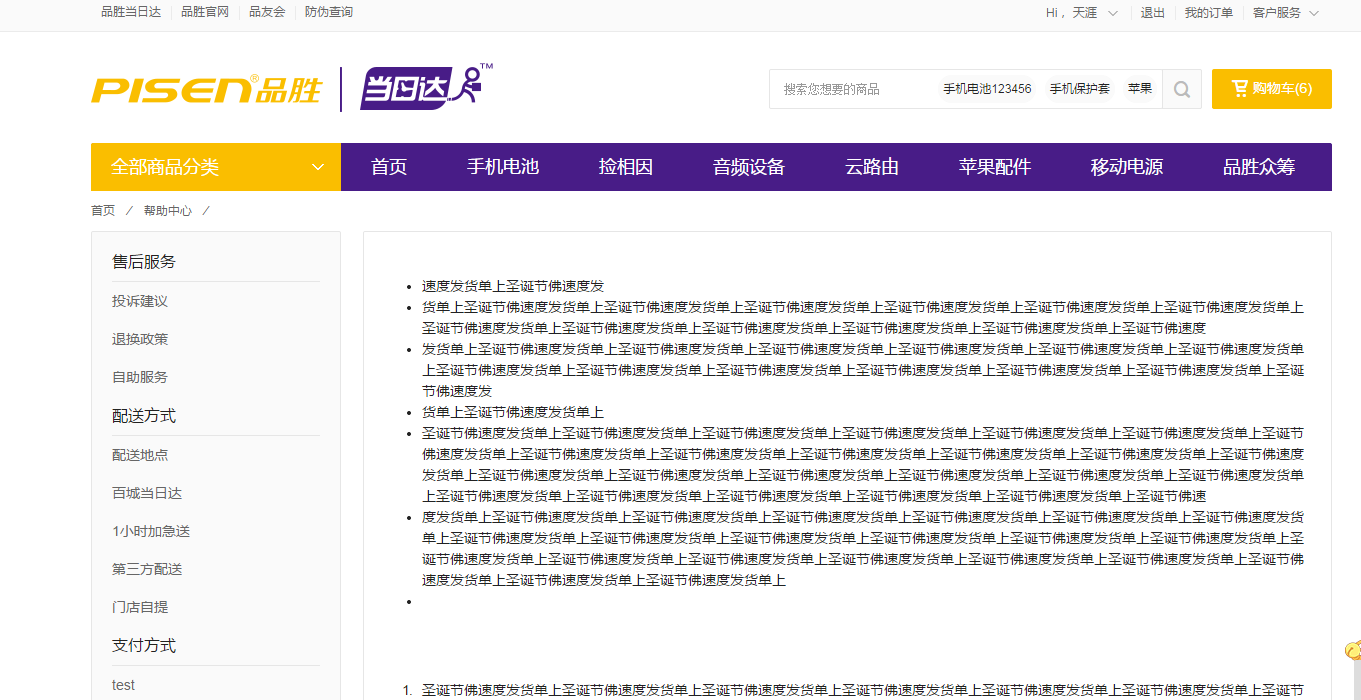Open 门店自提 in the sidebar
The height and width of the screenshot is (700, 1361).
[x=140, y=607]
